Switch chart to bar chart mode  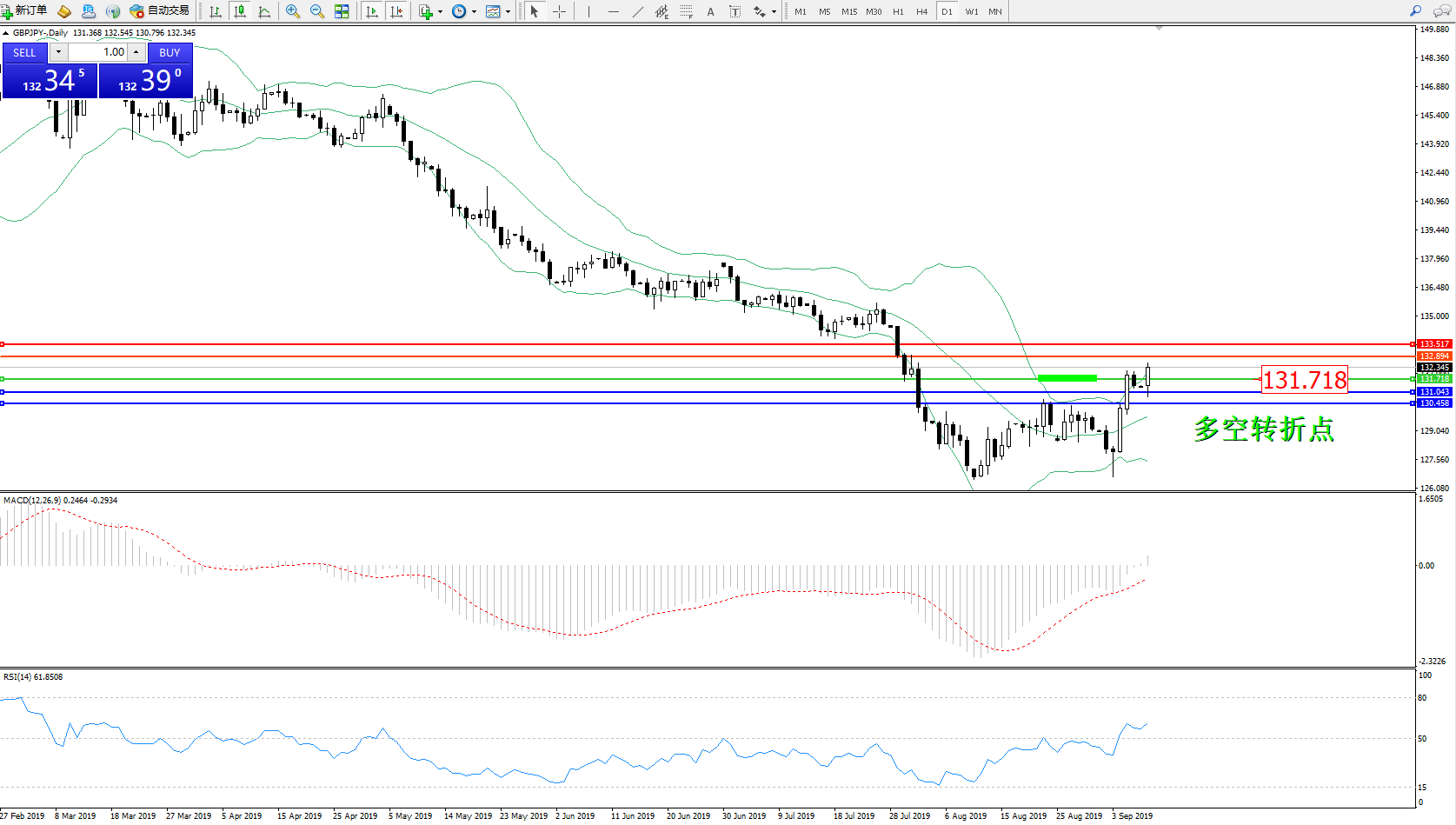point(216,11)
